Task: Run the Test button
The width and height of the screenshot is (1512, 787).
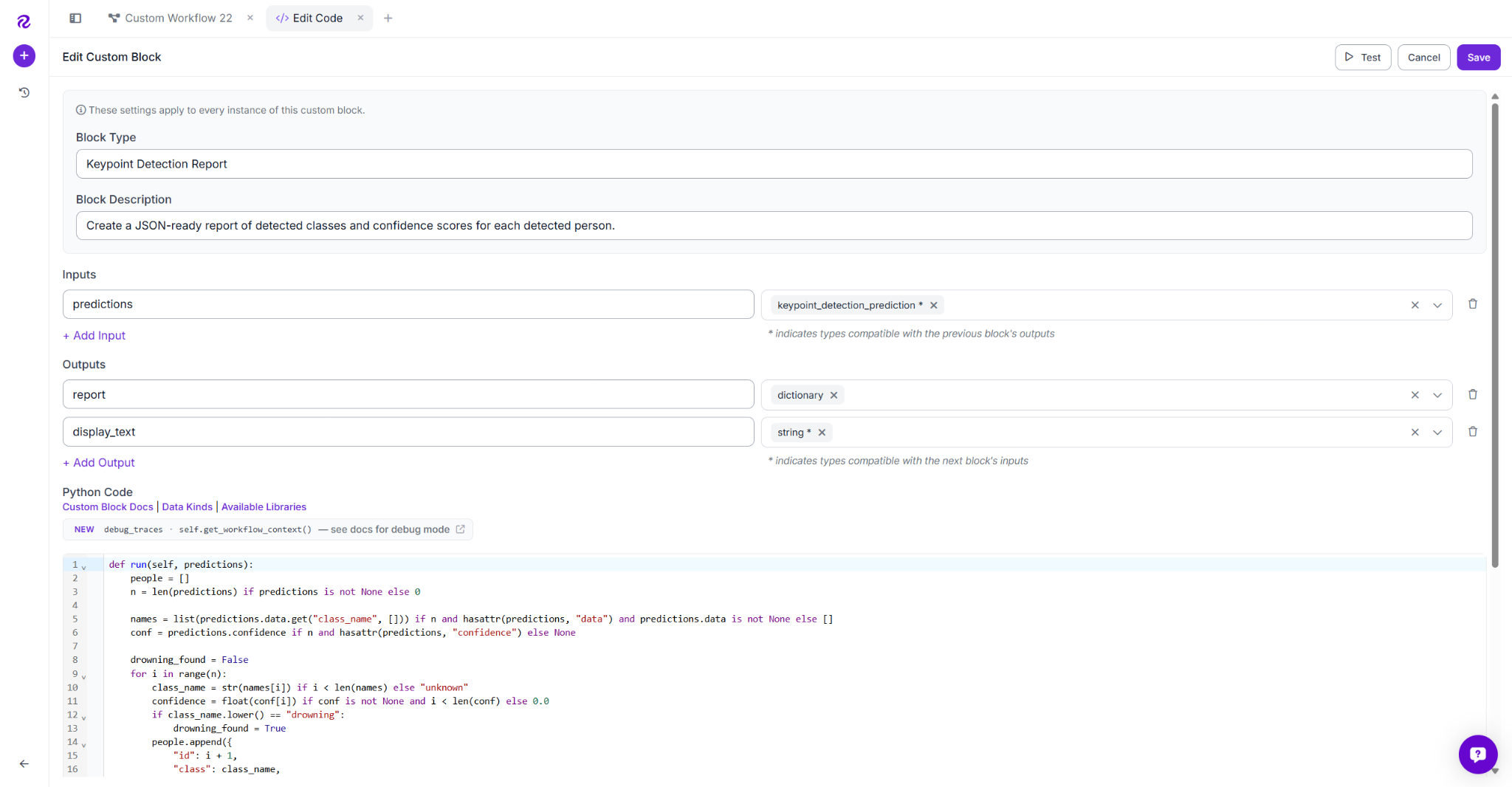Action: pyautogui.click(x=1363, y=57)
